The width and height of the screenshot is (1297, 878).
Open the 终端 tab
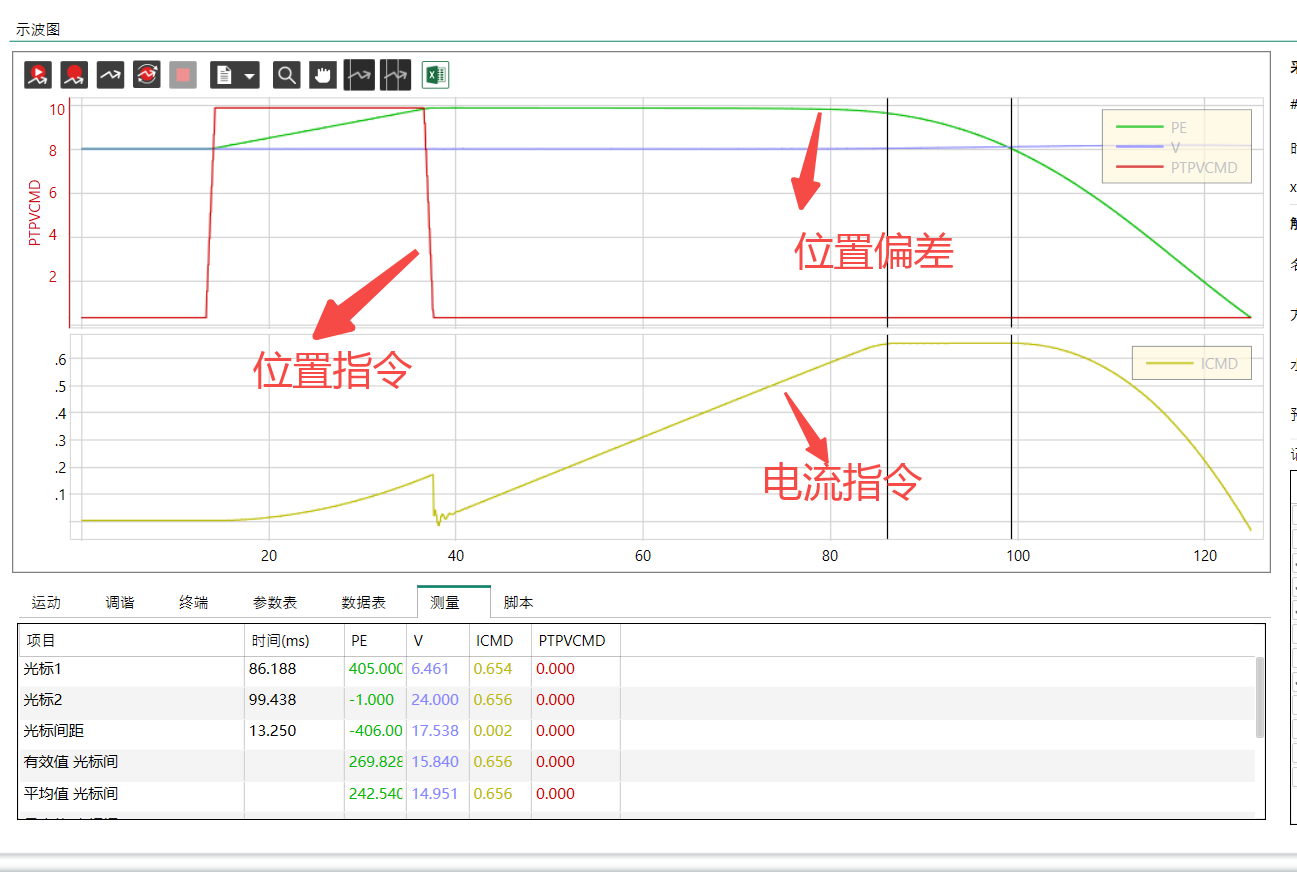pos(194,603)
